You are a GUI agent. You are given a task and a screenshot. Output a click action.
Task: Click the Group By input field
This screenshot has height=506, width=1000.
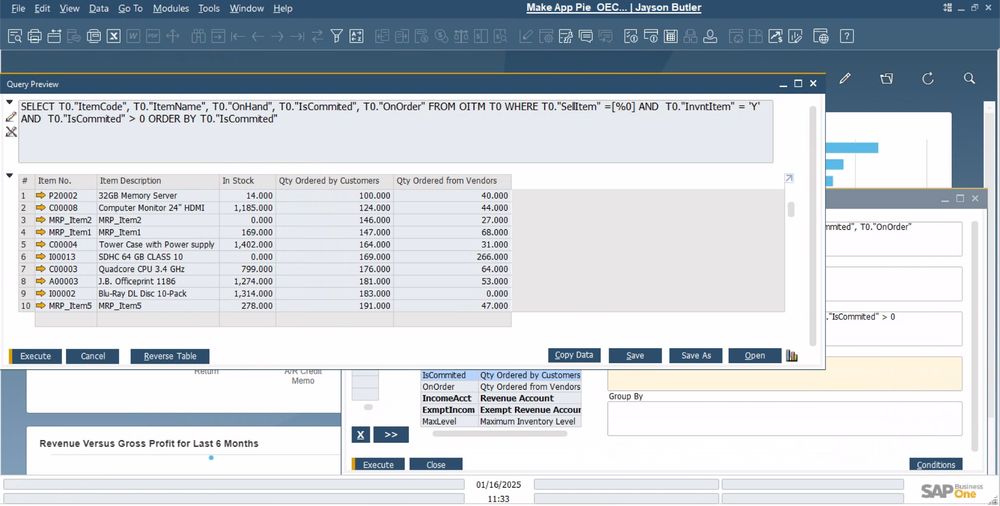[x=784, y=419]
